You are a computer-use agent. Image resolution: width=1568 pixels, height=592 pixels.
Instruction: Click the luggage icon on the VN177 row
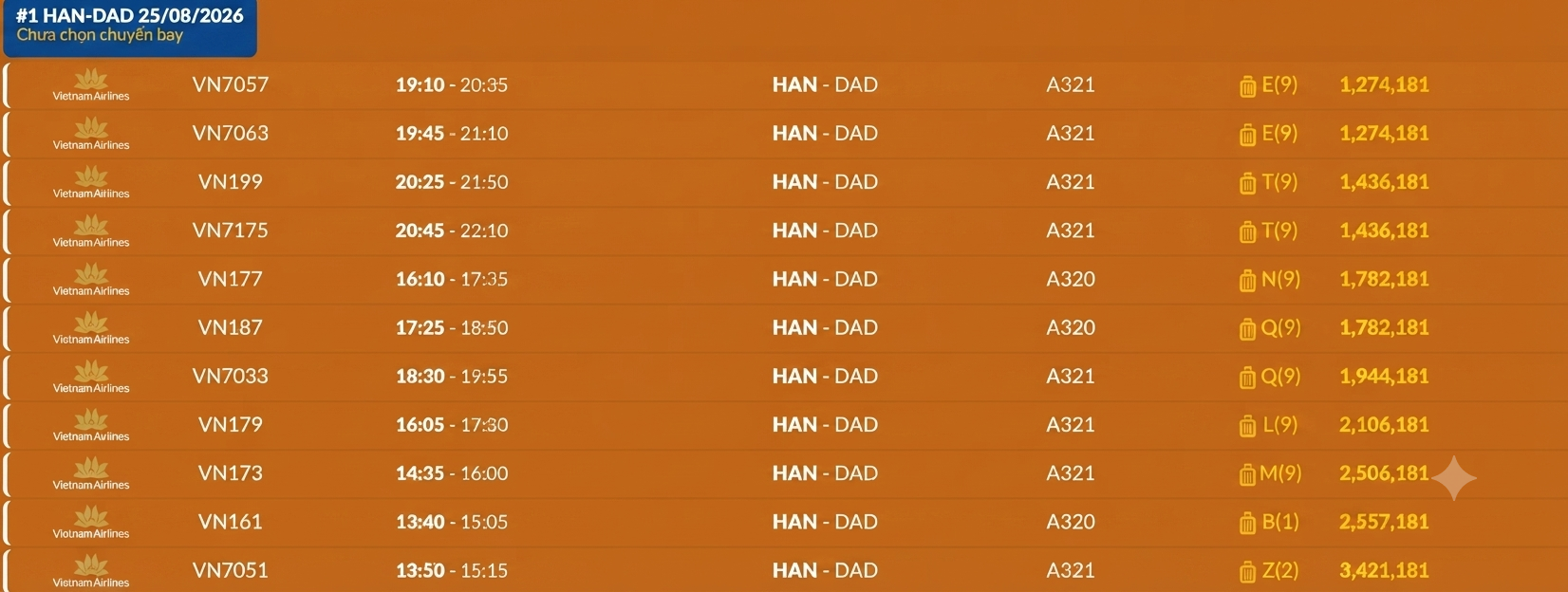point(1247,281)
